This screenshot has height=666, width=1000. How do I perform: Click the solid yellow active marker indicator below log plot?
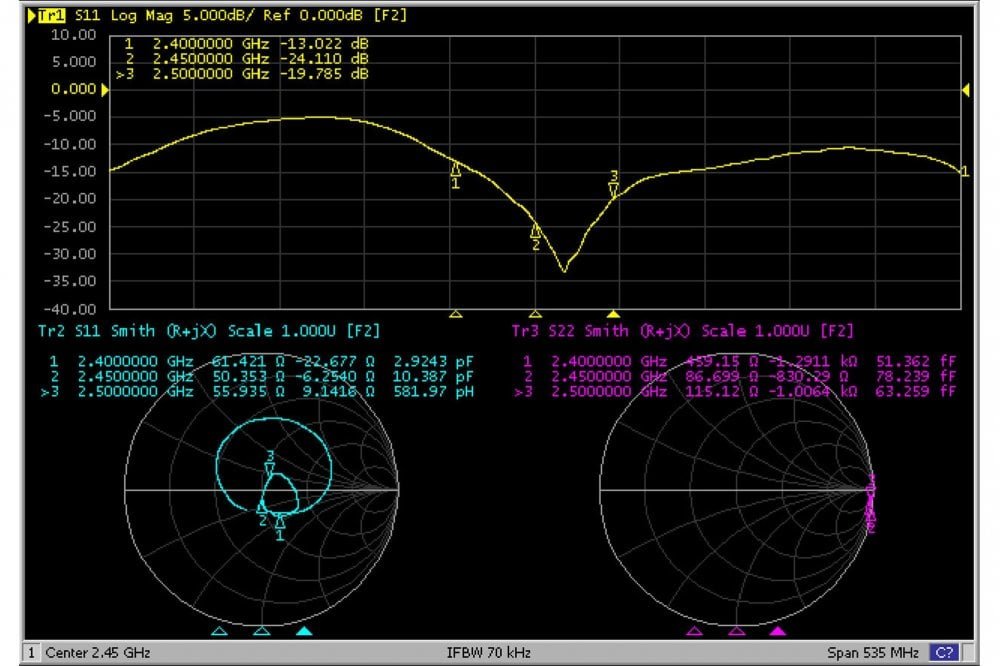613,314
